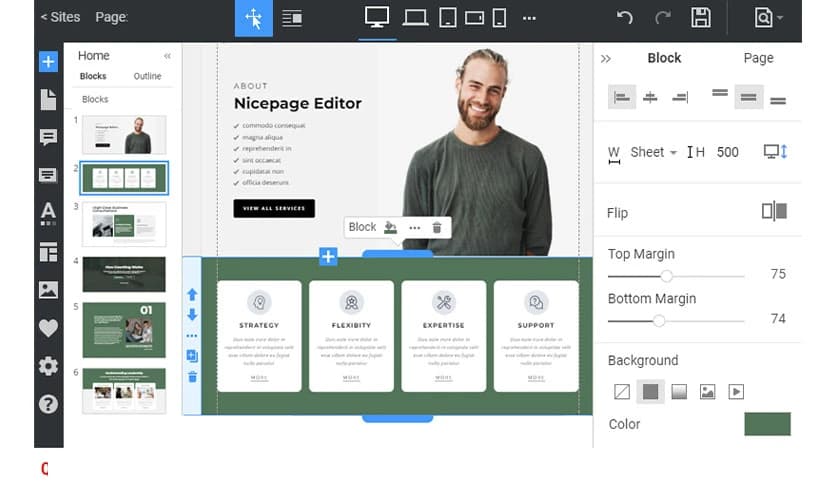
Task: Go back to Sites
Action: point(60,17)
